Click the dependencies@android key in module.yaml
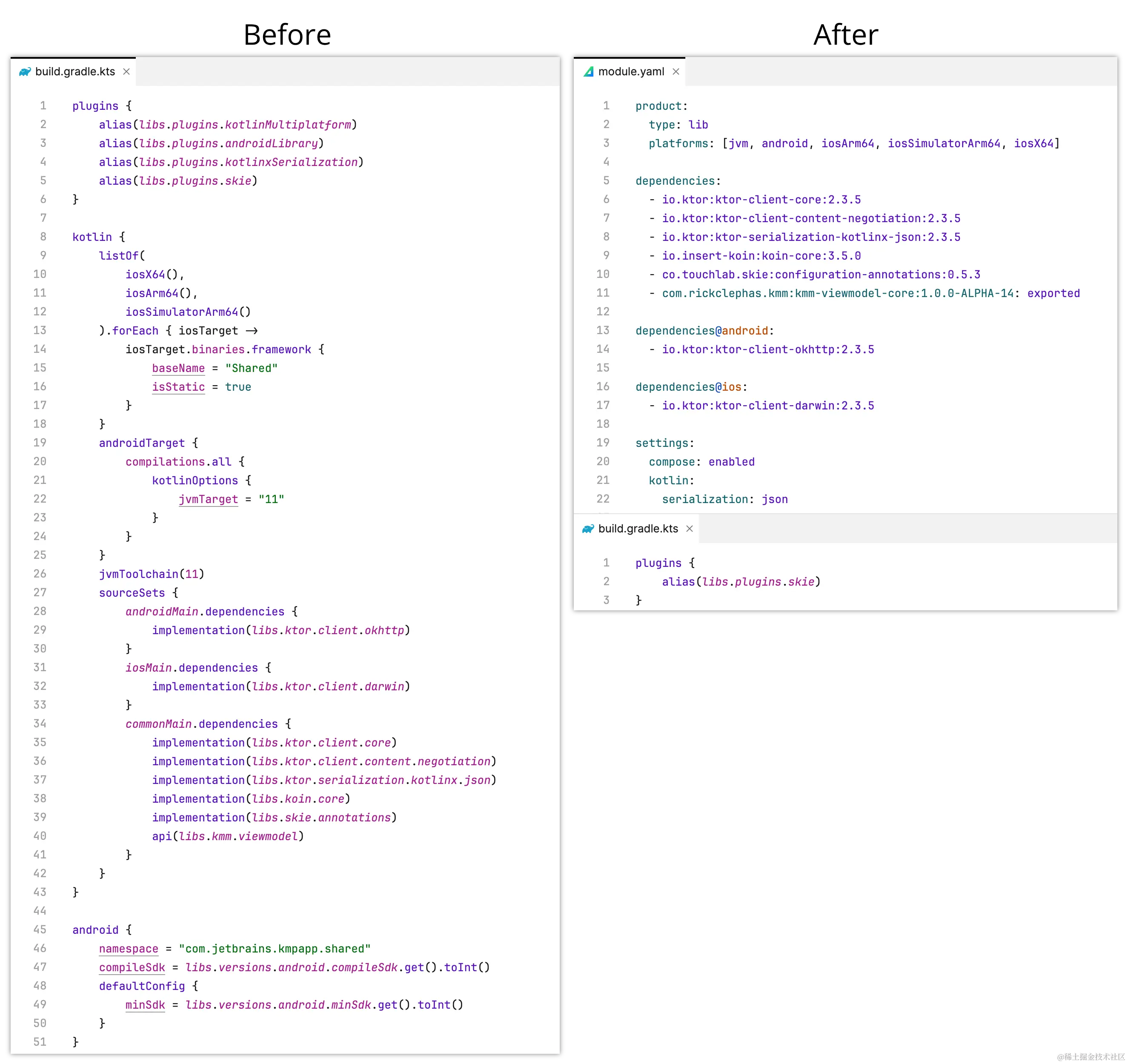1128x1064 pixels. (x=702, y=331)
